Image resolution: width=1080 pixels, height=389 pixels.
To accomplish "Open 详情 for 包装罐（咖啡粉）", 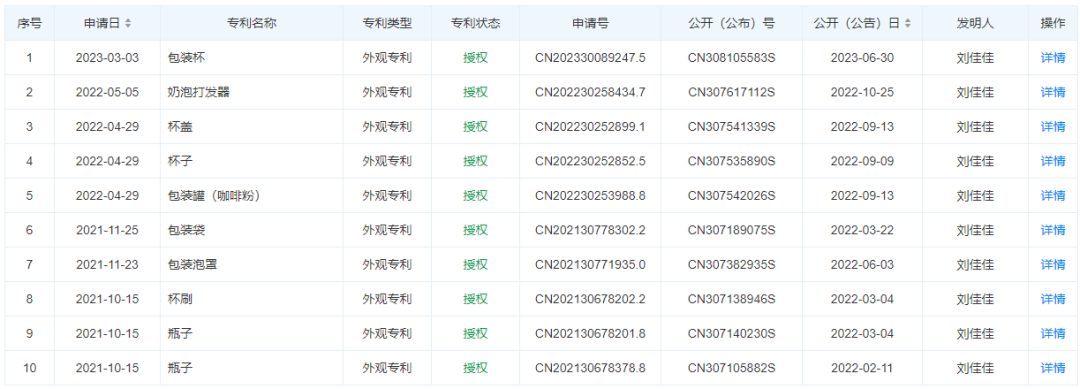I will pos(1052,196).
